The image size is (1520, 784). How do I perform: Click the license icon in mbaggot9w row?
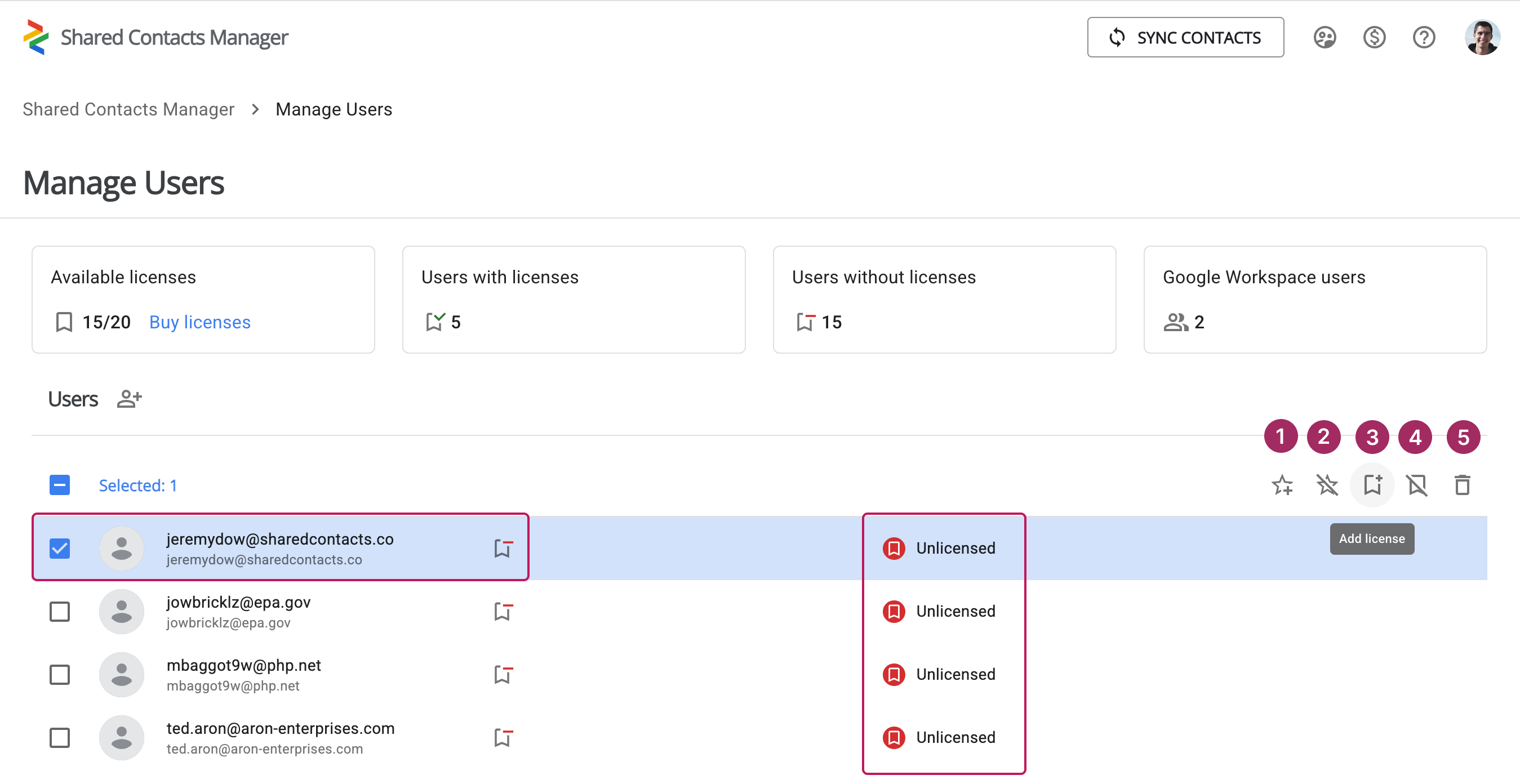tap(503, 674)
